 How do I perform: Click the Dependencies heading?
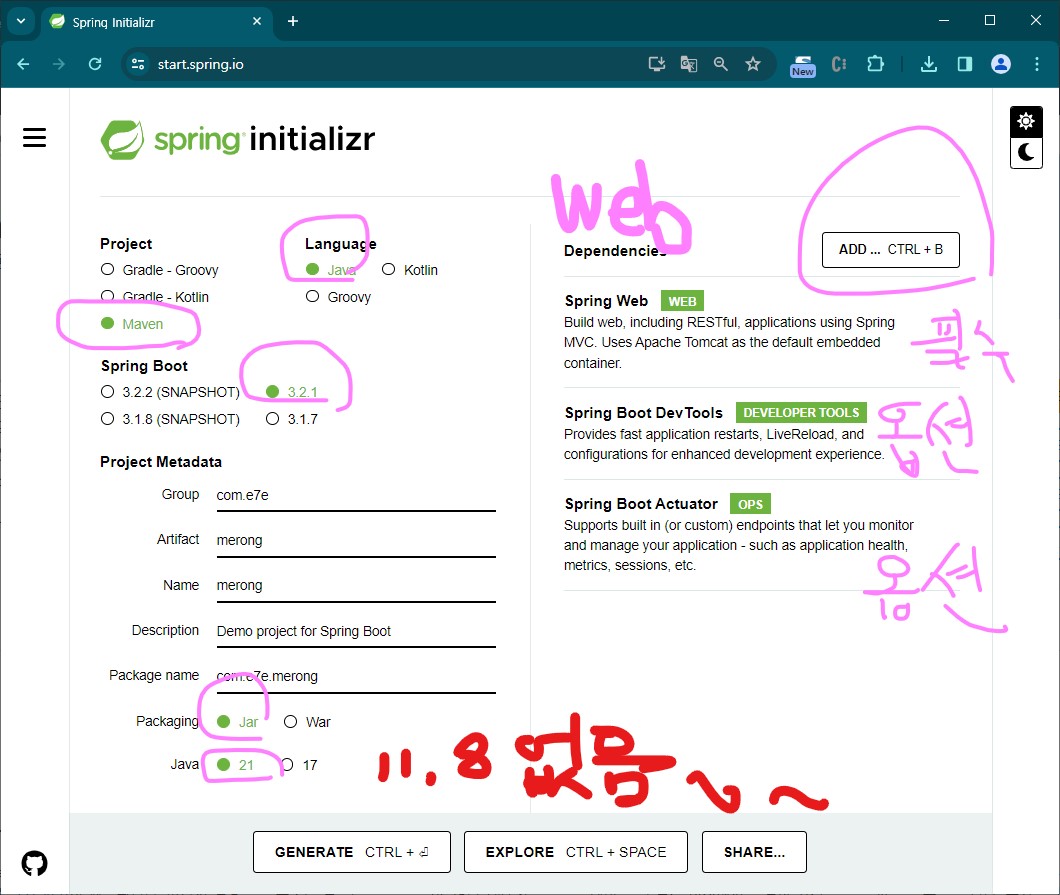pos(615,251)
